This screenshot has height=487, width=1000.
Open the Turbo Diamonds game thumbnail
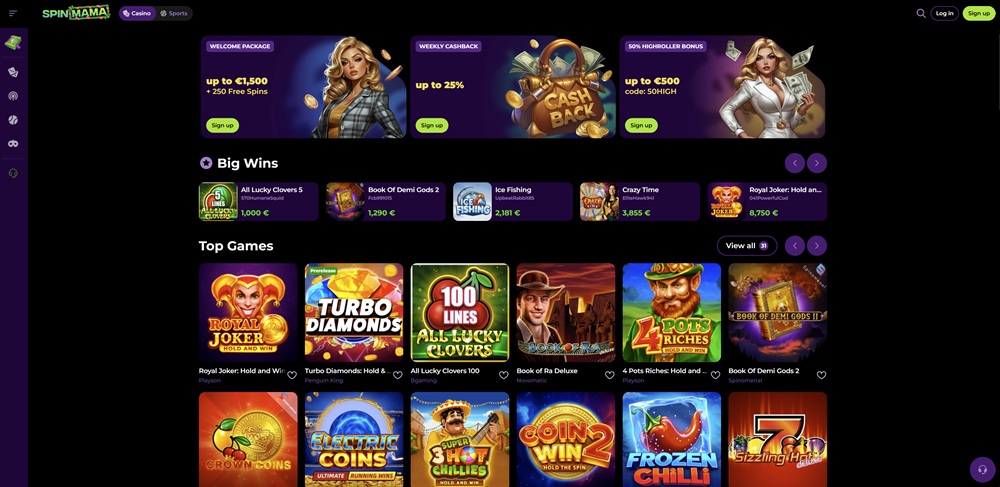[x=354, y=313]
